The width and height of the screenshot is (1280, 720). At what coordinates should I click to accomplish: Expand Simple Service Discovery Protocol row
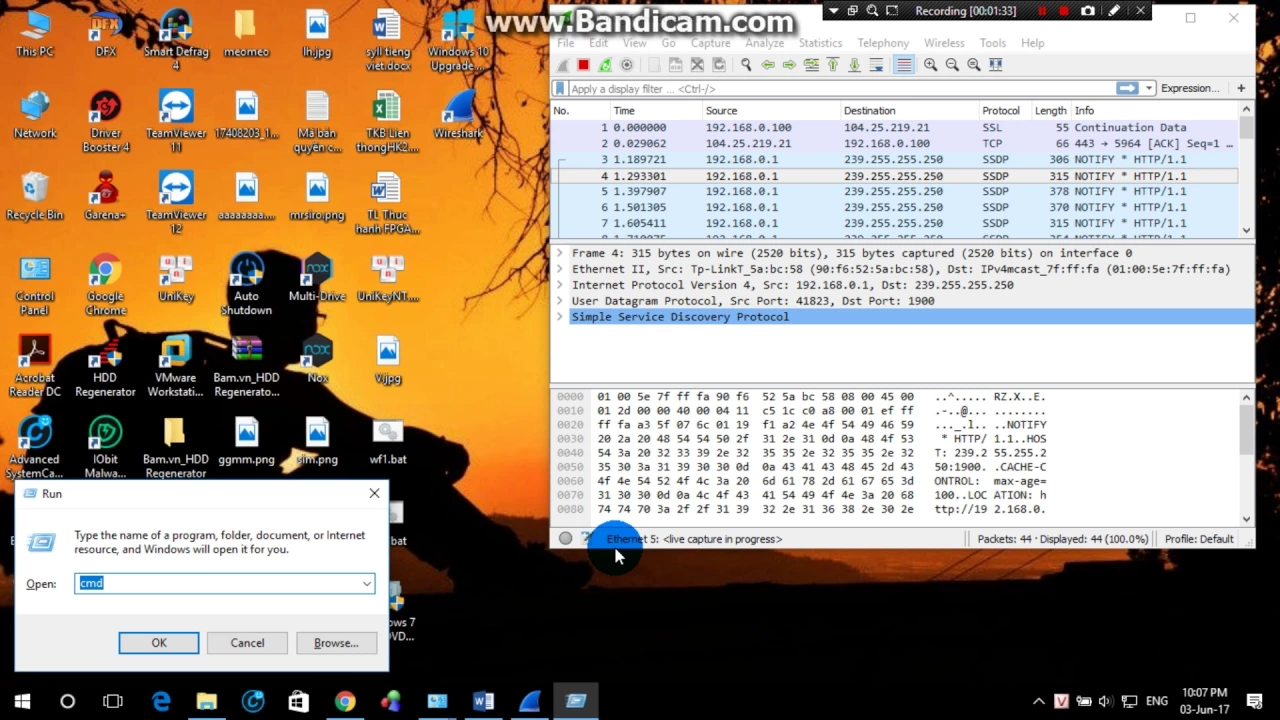tap(560, 317)
